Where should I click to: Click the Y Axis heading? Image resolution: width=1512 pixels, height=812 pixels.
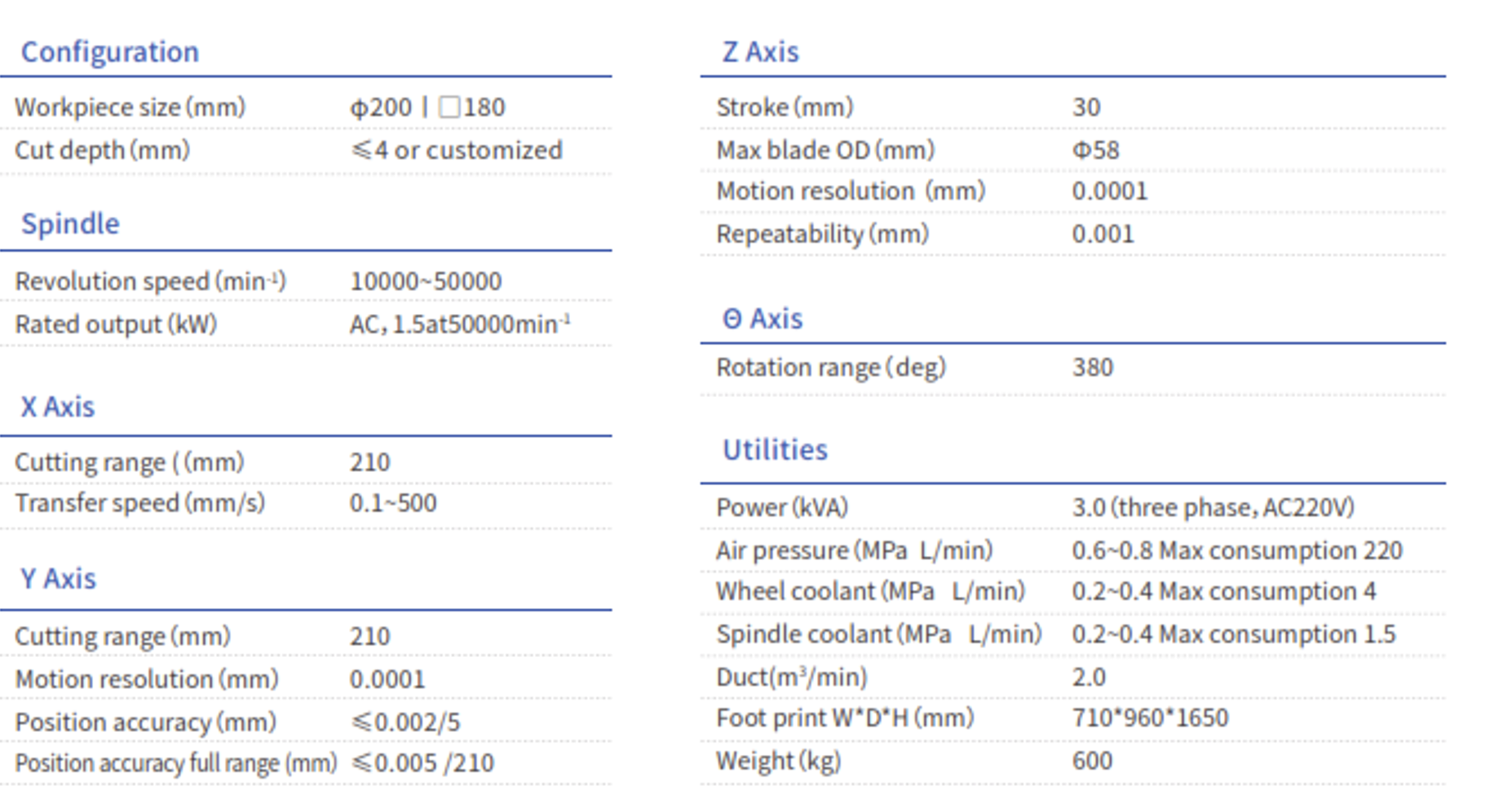point(58,579)
